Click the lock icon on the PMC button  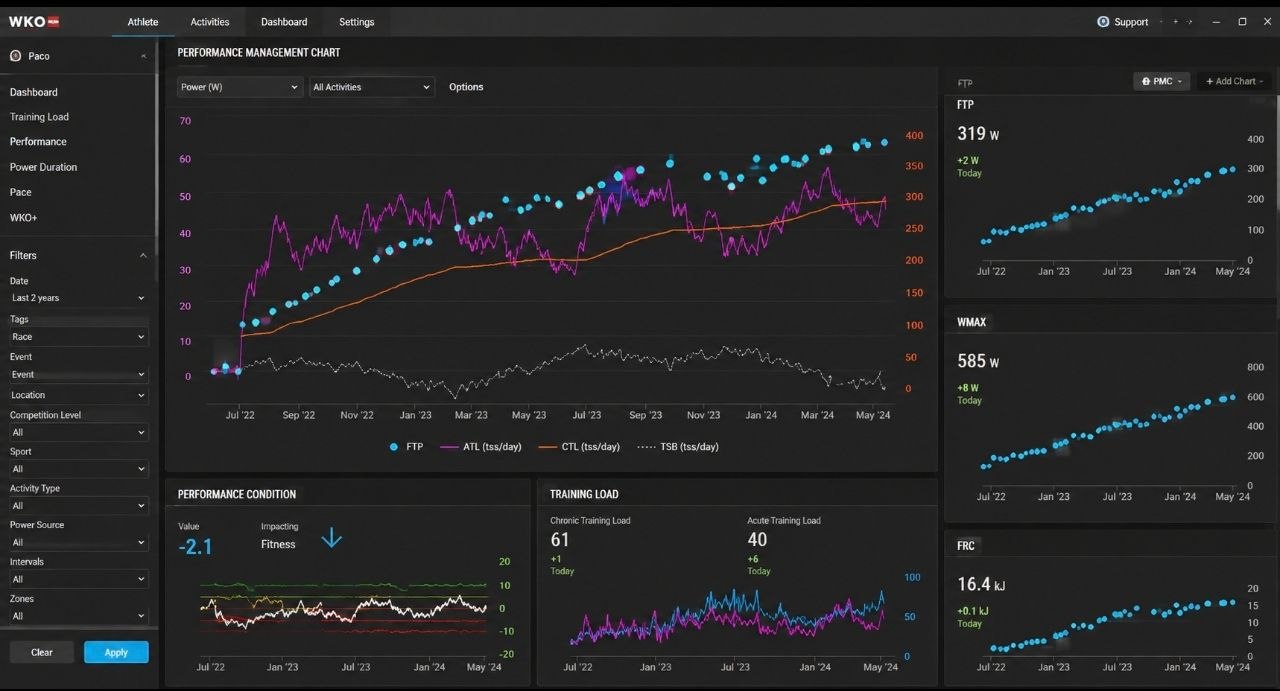tap(1146, 81)
